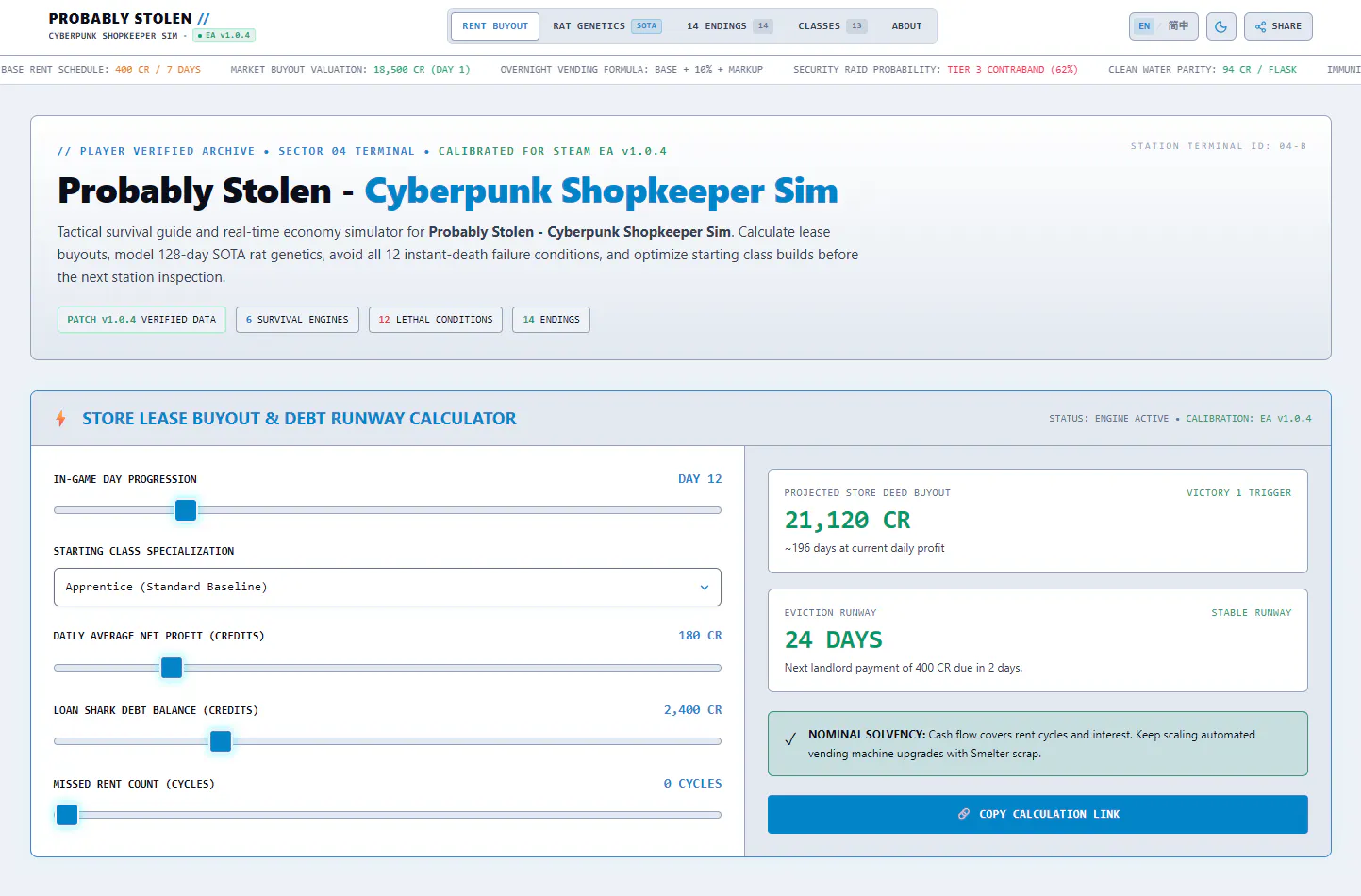The image size is (1361, 896).
Task: Open the Rent Buyout tab
Action: 495,26
